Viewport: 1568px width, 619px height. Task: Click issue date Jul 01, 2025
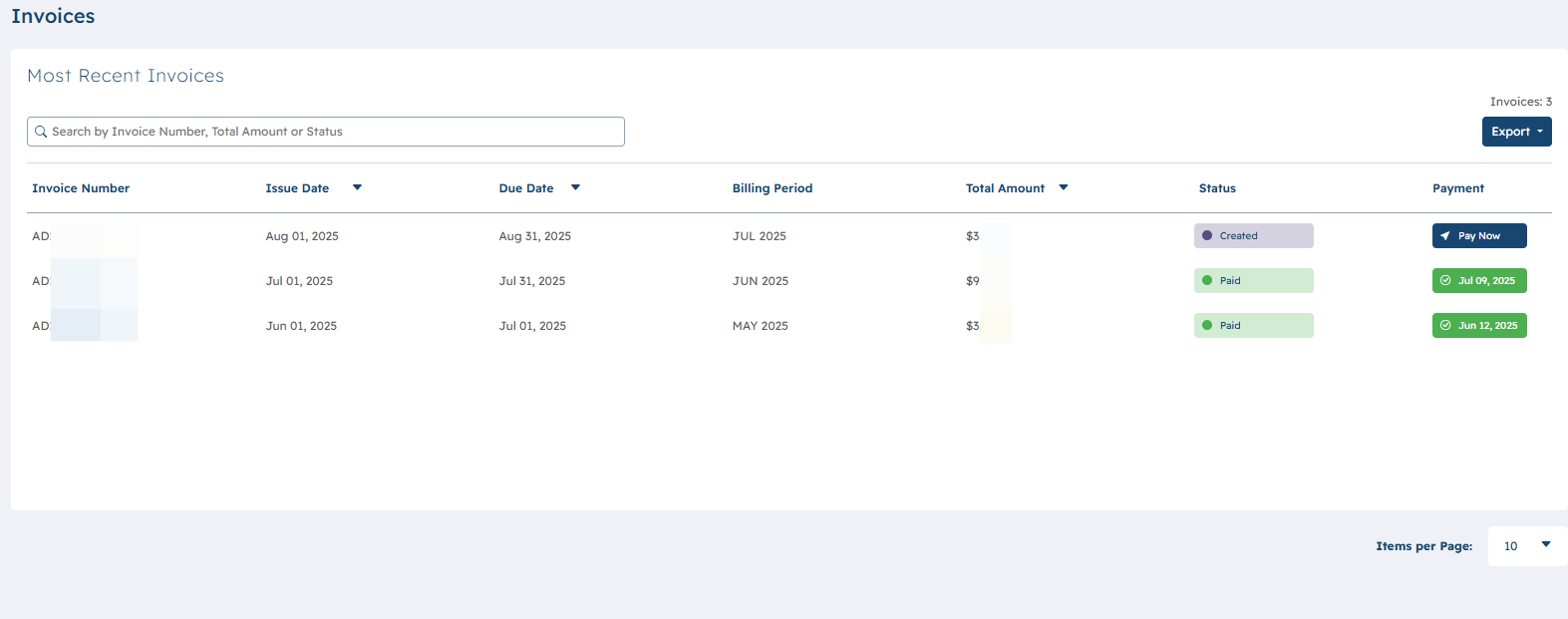coord(299,281)
